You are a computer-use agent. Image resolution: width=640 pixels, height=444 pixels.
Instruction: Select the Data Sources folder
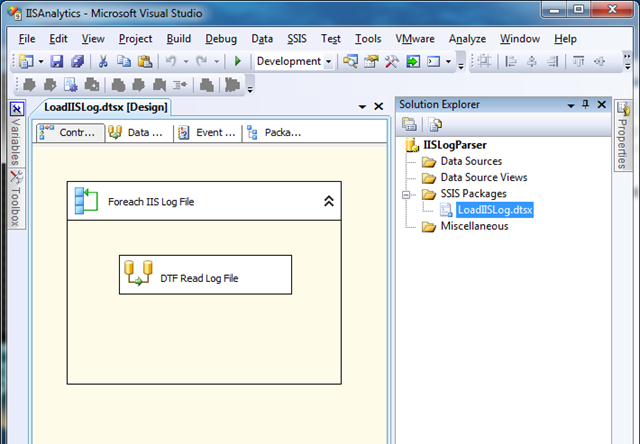471,161
